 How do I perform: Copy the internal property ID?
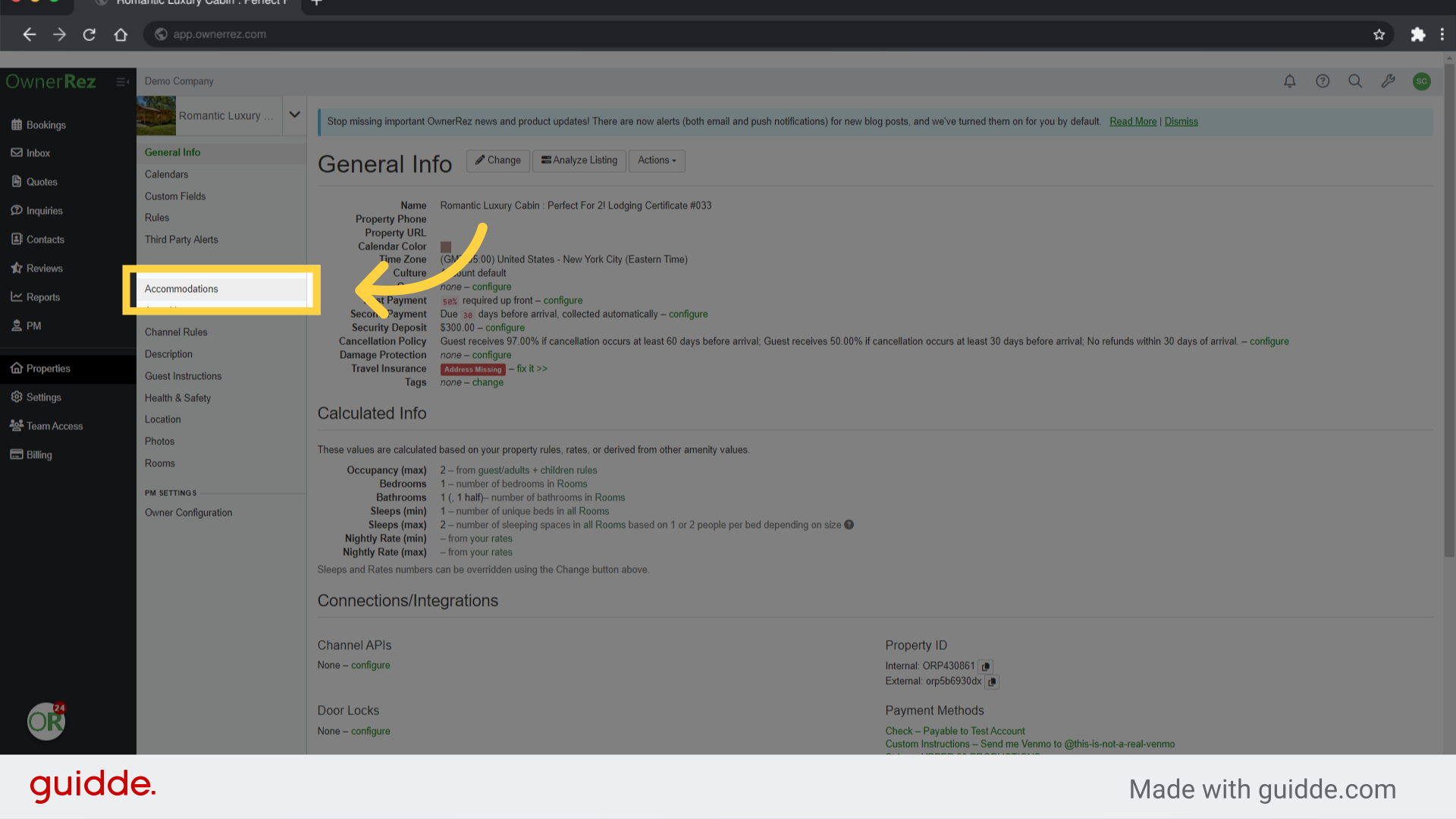[986, 667]
